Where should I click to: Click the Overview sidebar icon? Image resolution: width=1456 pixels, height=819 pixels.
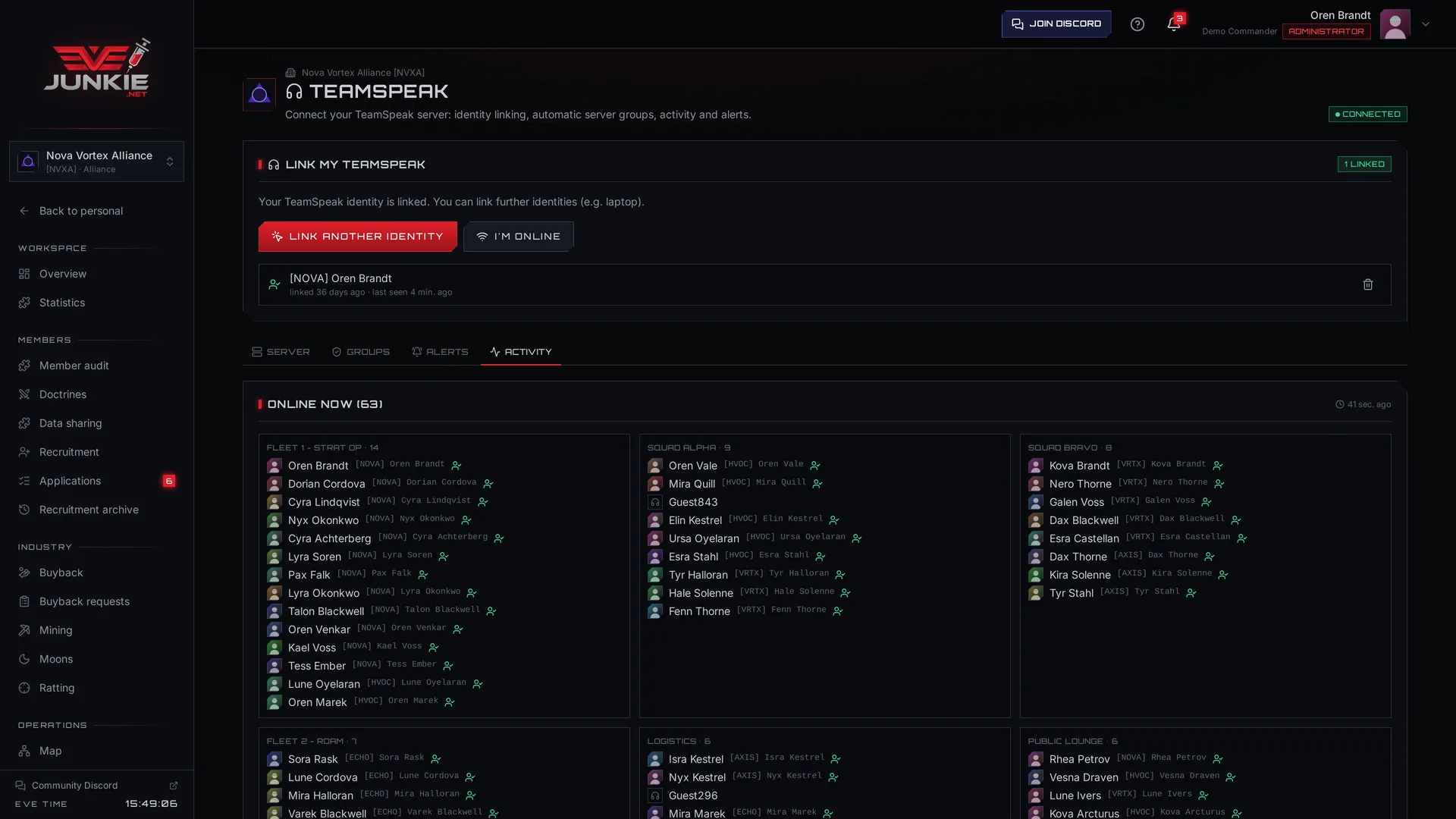tap(24, 274)
